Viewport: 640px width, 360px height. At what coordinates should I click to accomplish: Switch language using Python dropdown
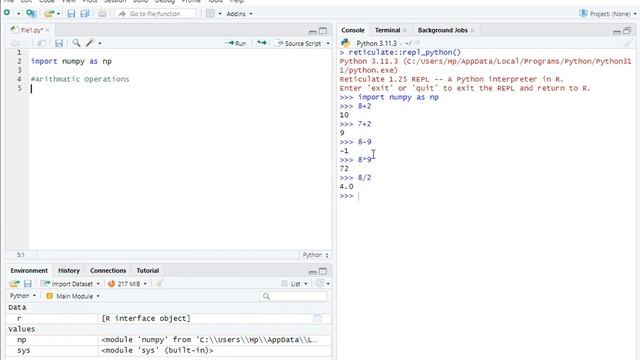tap(23, 296)
